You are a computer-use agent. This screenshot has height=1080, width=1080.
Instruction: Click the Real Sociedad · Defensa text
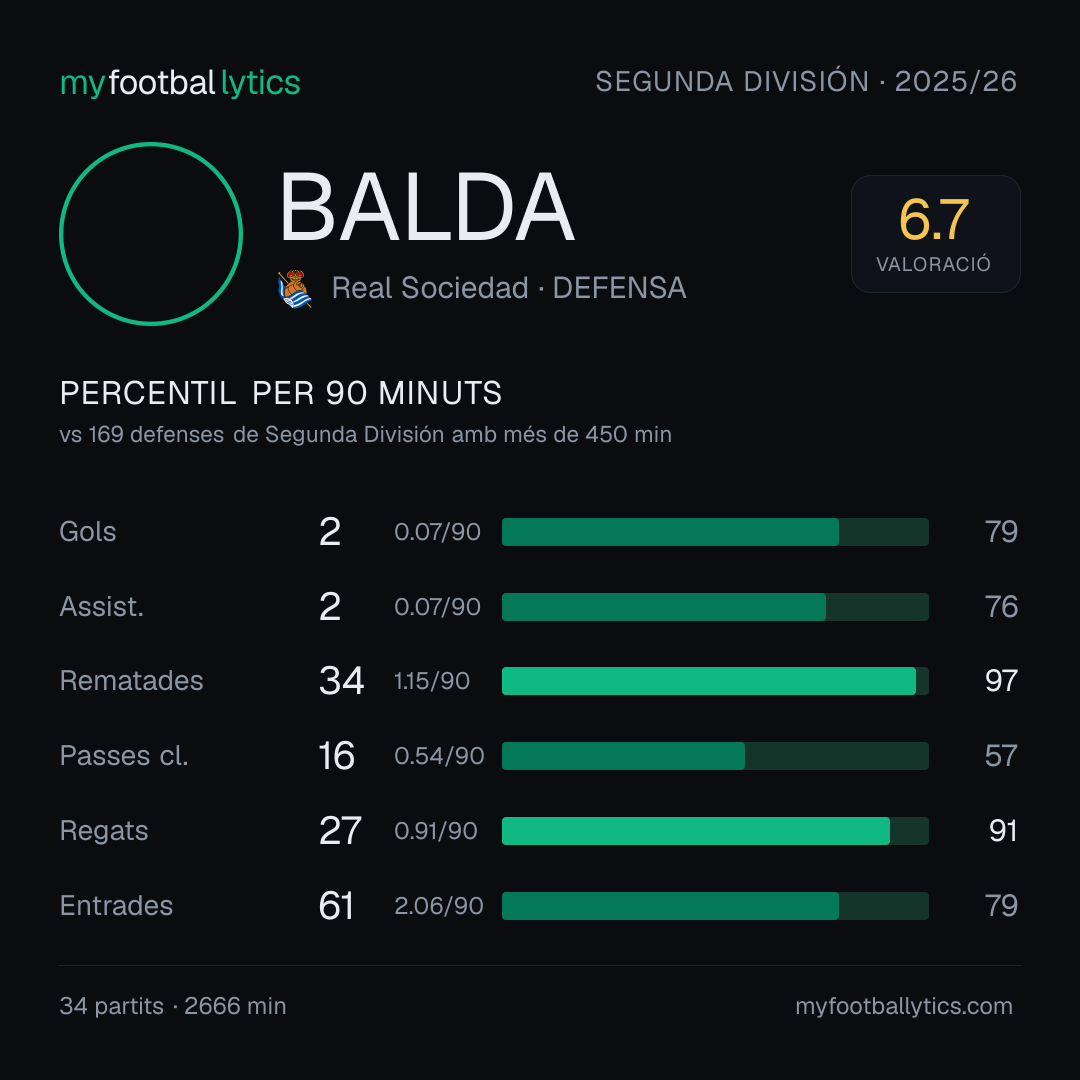tap(509, 289)
